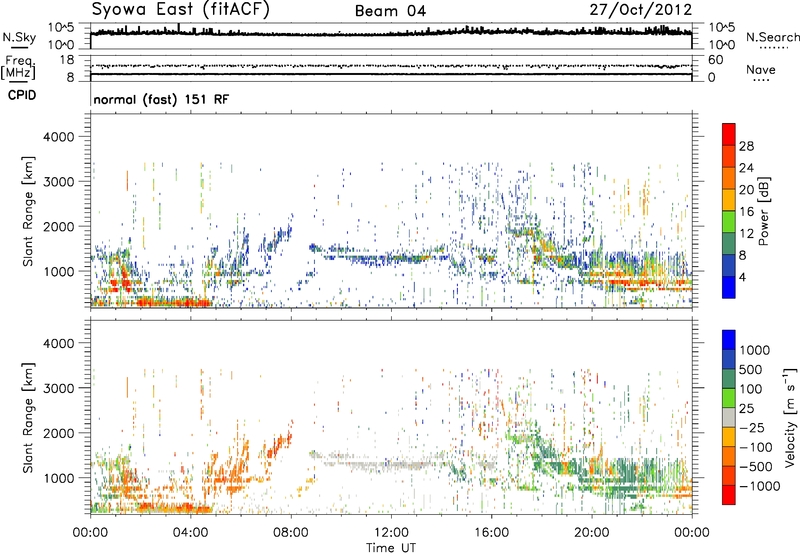Click the 3000 km tick on power panel
The width and height of the screenshot is (800, 554).
58,182
